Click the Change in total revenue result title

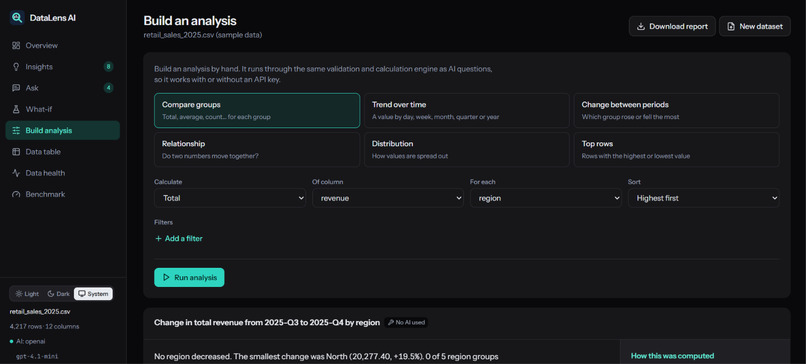pos(267,322)
